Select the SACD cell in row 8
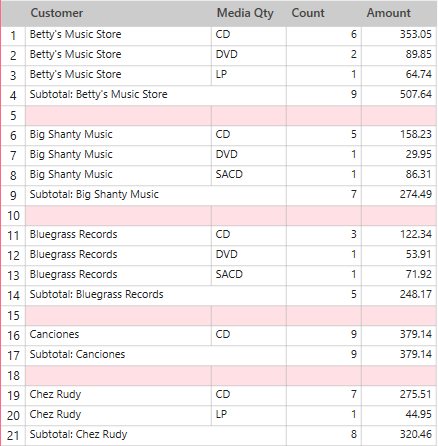The width and height of the screenshot is (438, 446). pyautogui.click(x=249, y=176)
